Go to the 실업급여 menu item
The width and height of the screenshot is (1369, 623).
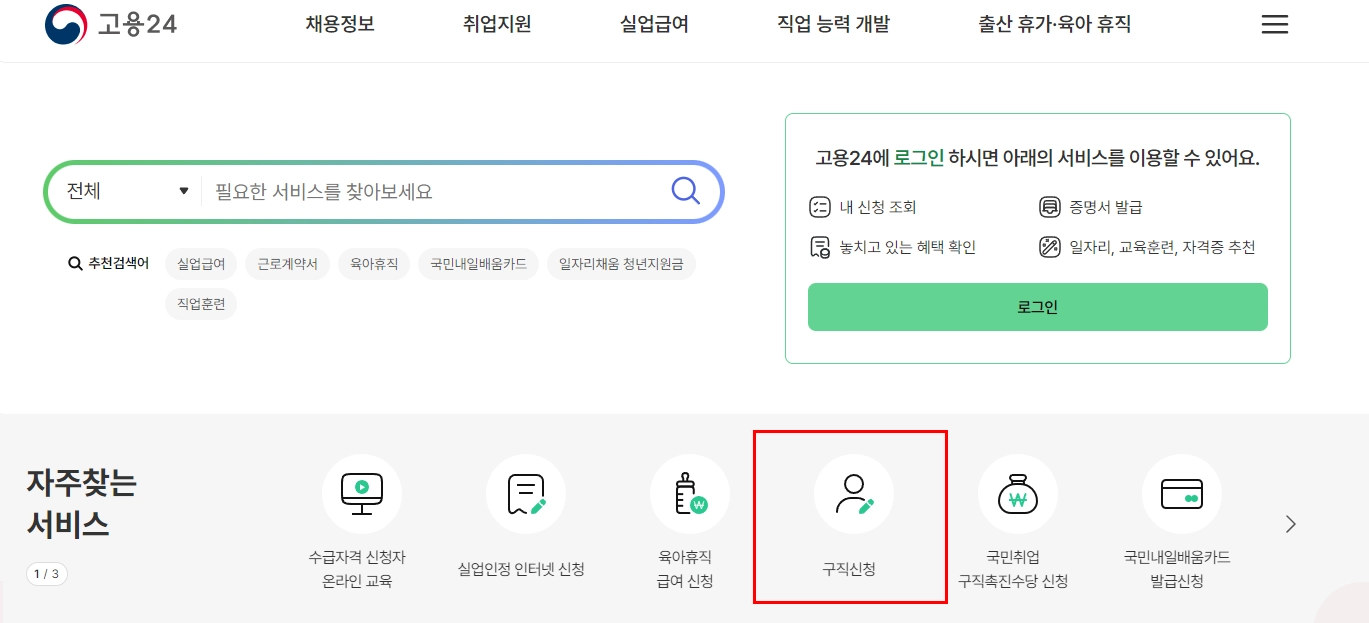[652, 25]
